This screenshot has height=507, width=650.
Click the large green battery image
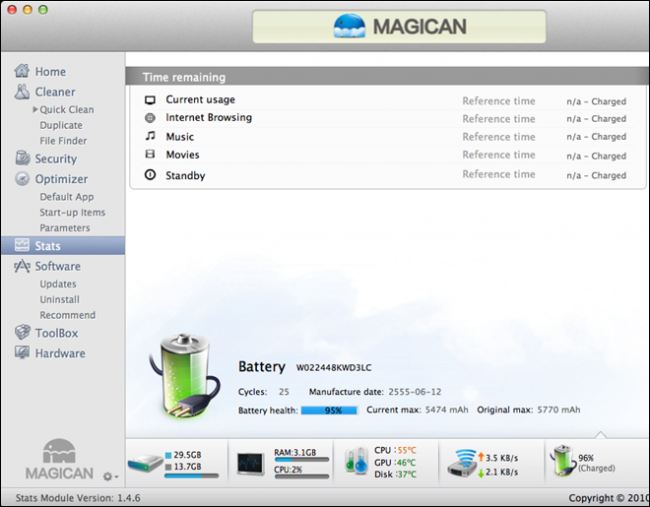tap(184, 377)
